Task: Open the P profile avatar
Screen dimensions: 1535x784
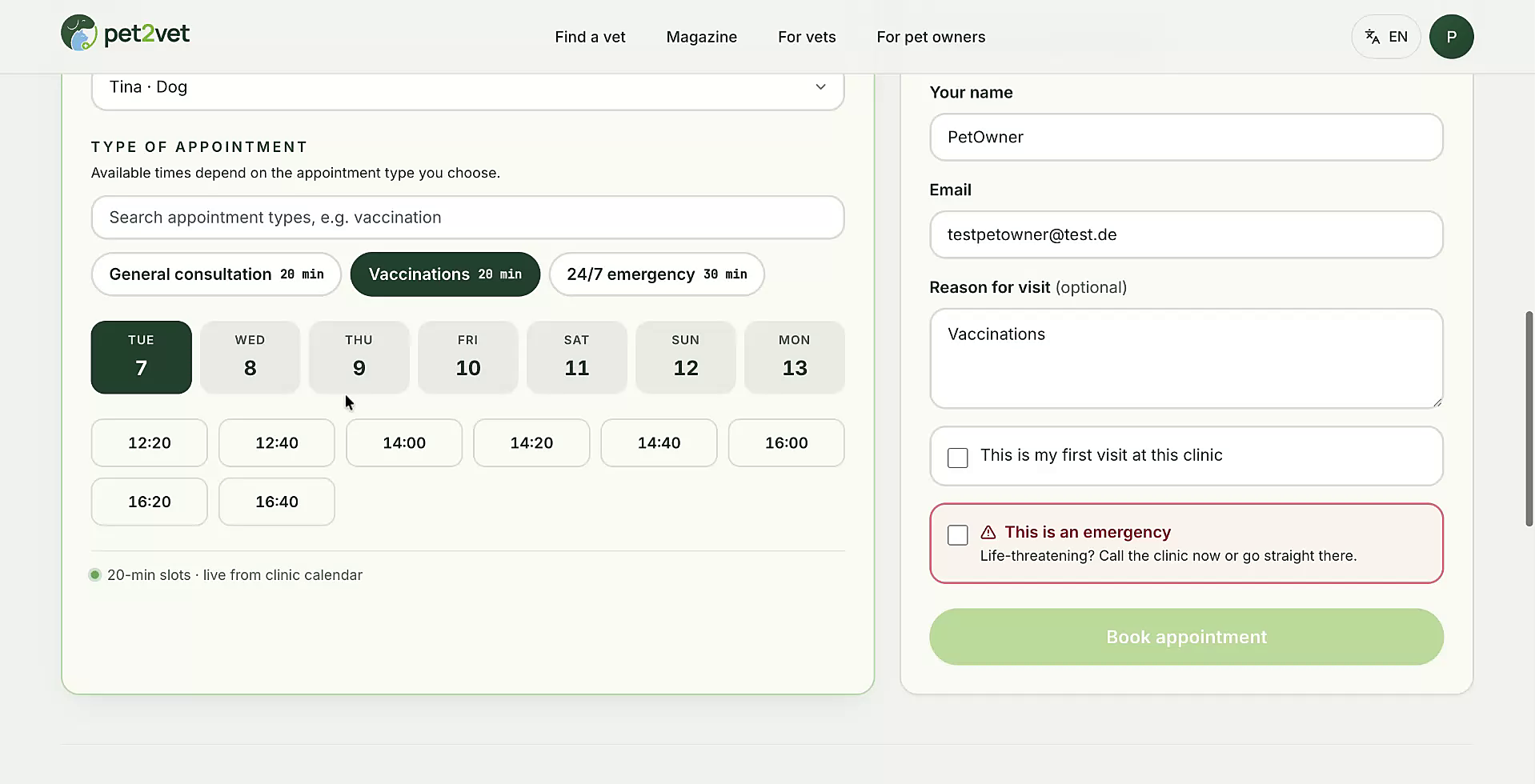Action: click(1451, 37)
